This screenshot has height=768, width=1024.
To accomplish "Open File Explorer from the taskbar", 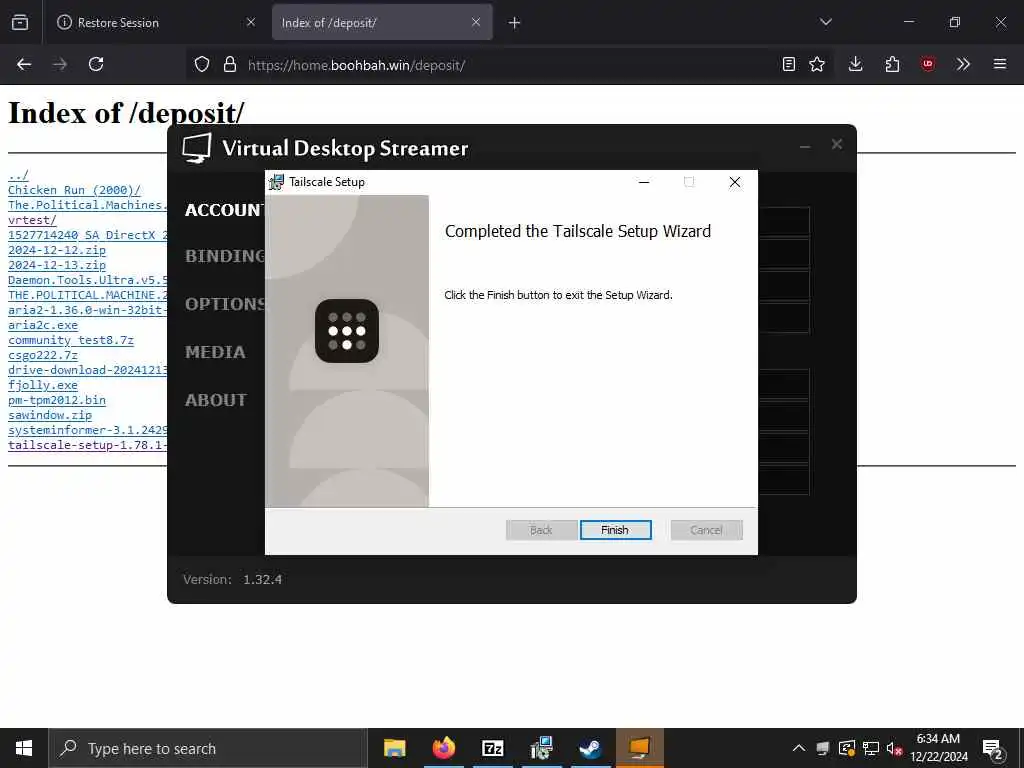I will pyautogui.click(x=394, y=748).
